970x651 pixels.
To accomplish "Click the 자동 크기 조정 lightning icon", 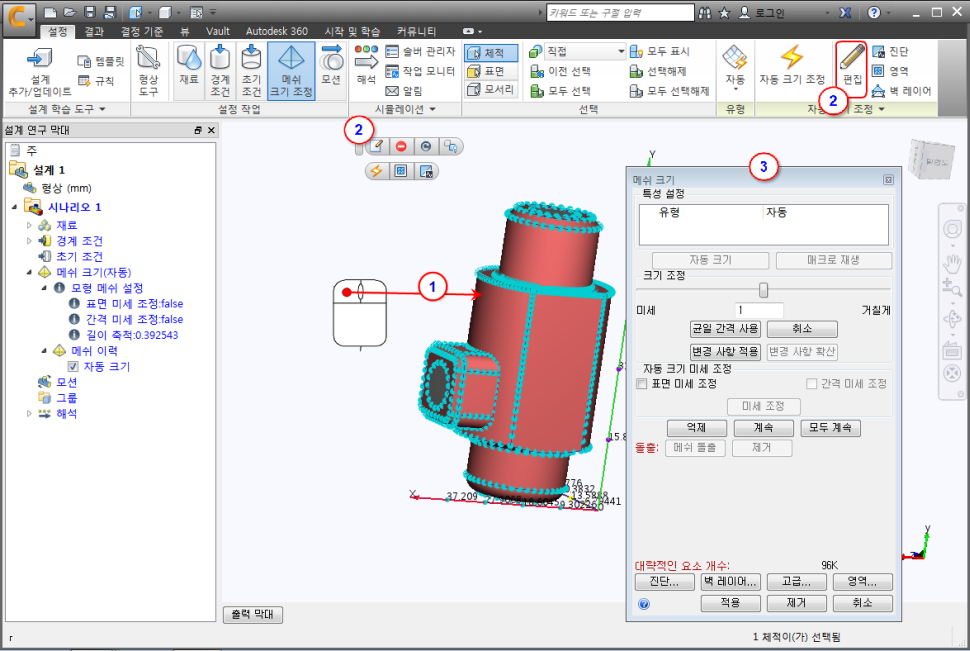I will [792, 57].
